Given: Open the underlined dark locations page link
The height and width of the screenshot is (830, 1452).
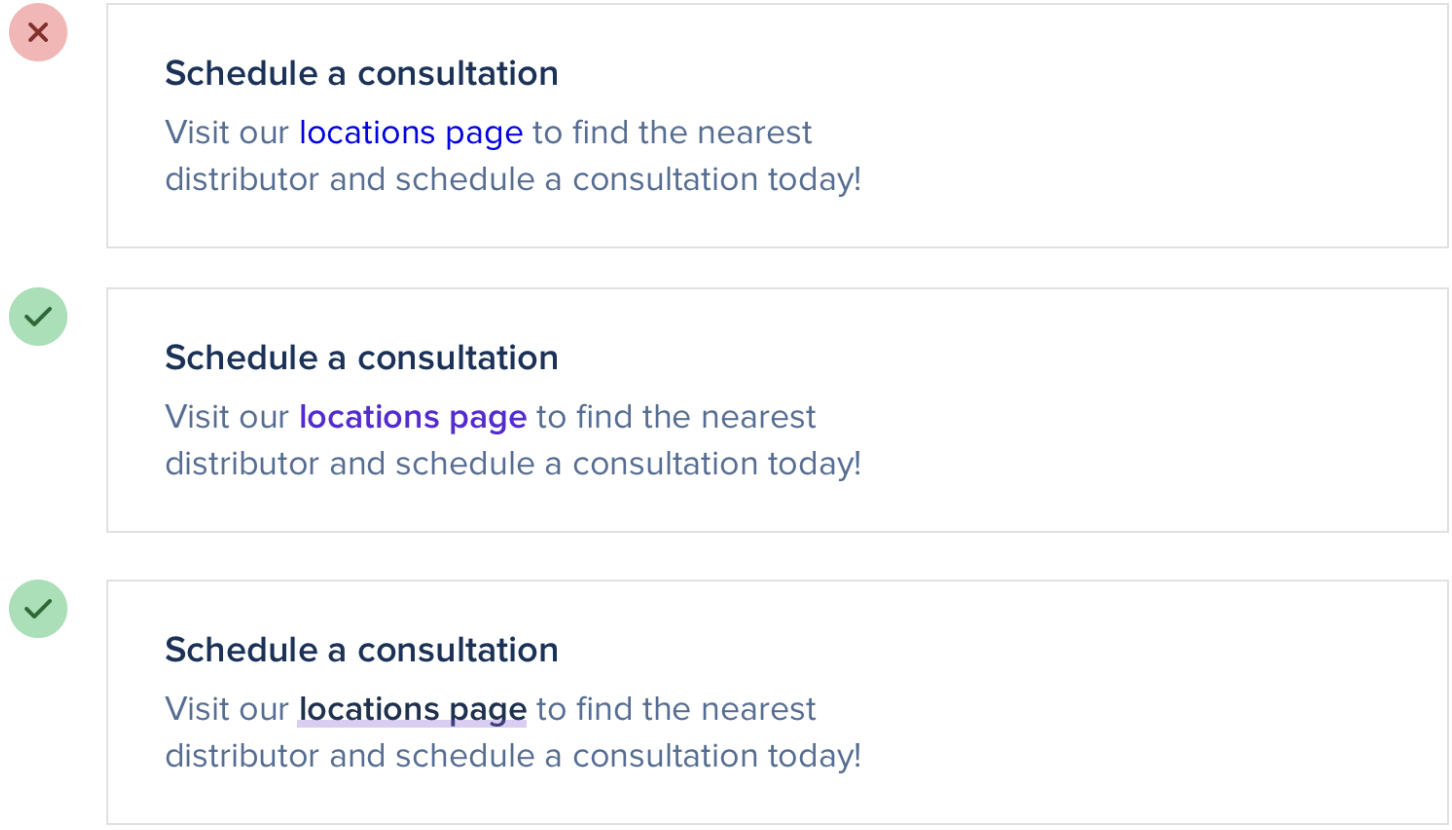Looking at the screenshot, I should (412, 709).
